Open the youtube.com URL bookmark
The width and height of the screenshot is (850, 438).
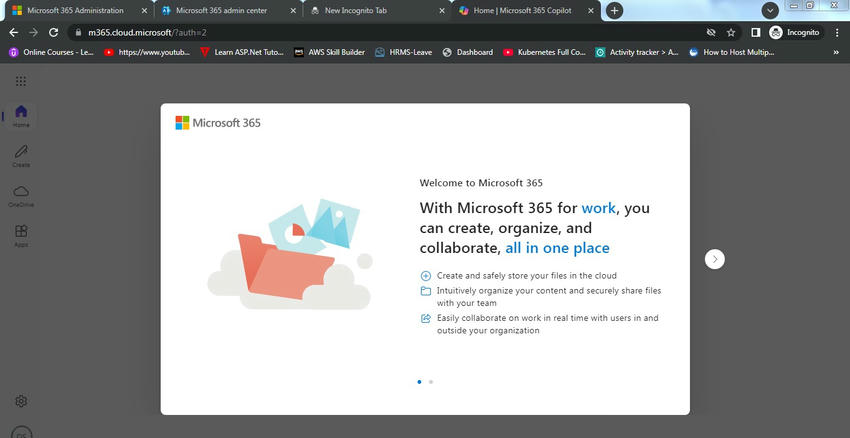coord(147,53)
